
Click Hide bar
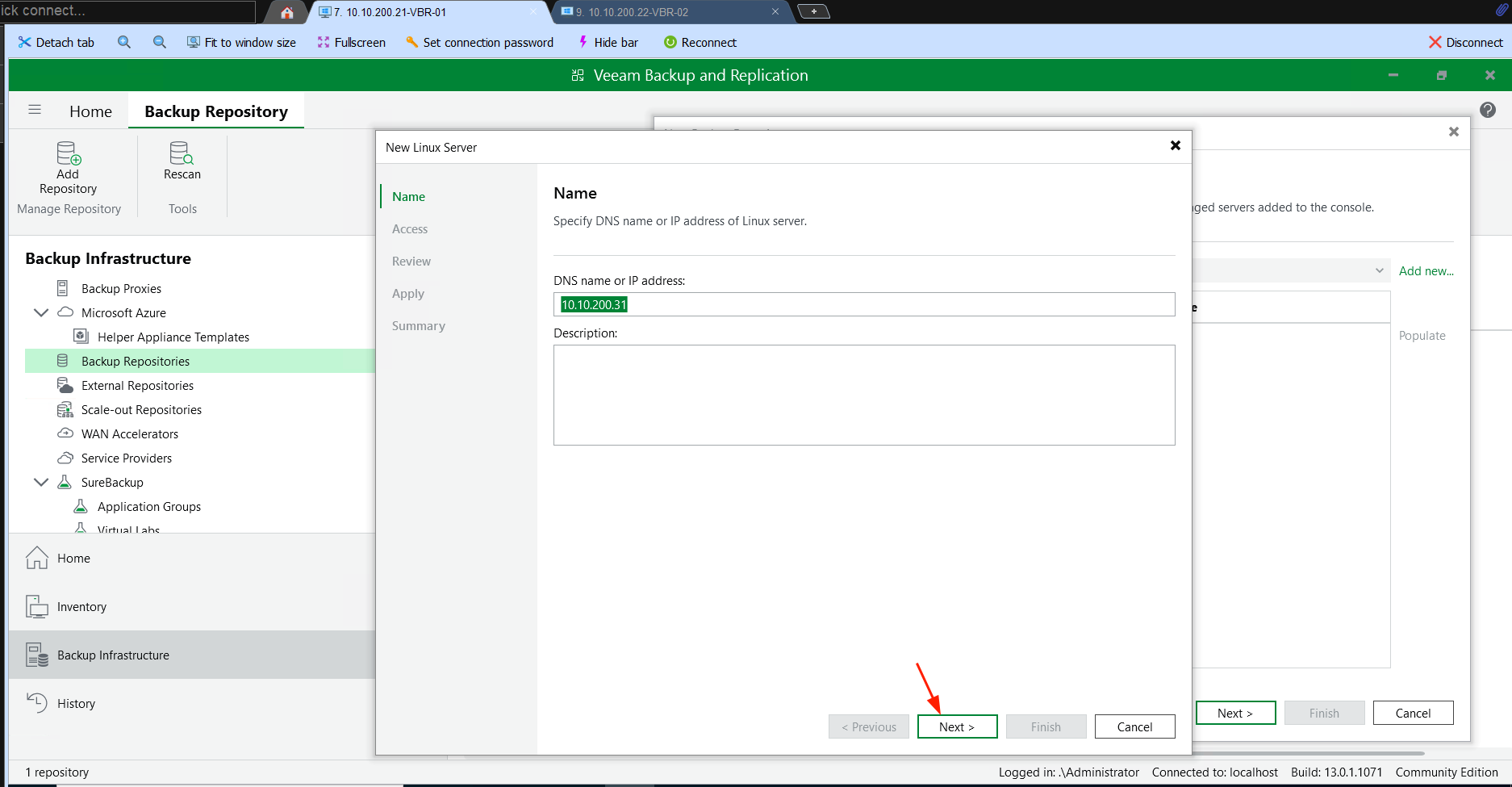coord(608,42)
